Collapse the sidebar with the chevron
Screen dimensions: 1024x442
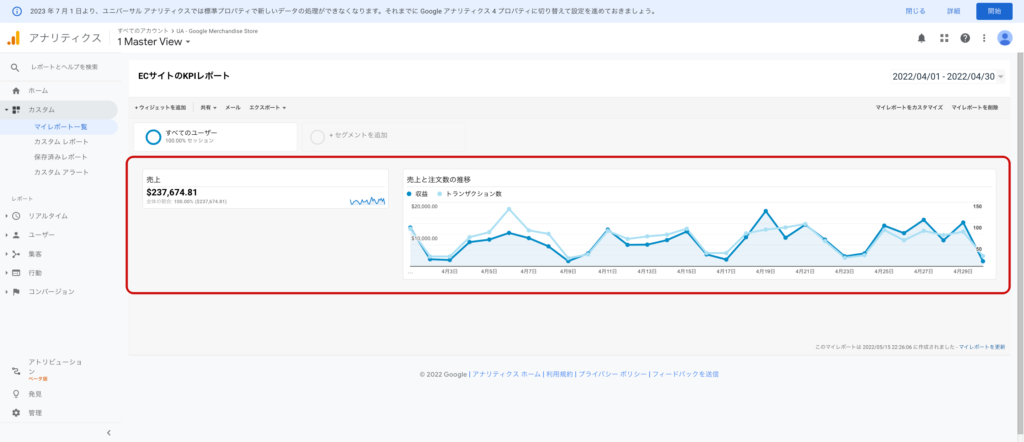click(x=109, y=432)
